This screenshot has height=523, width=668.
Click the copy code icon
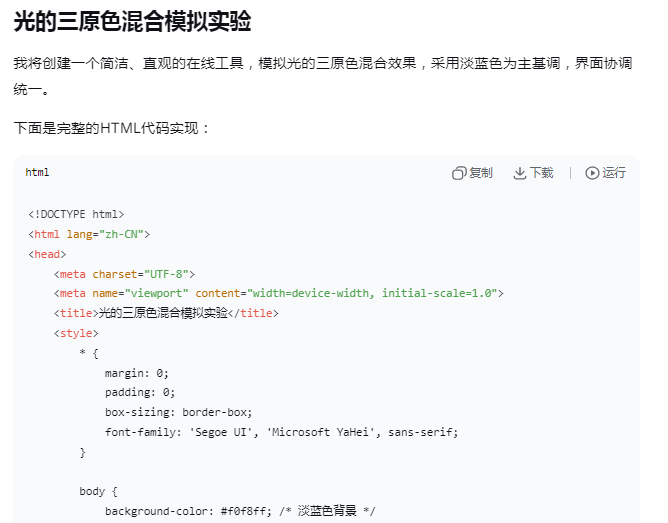(x=459, y=173)
